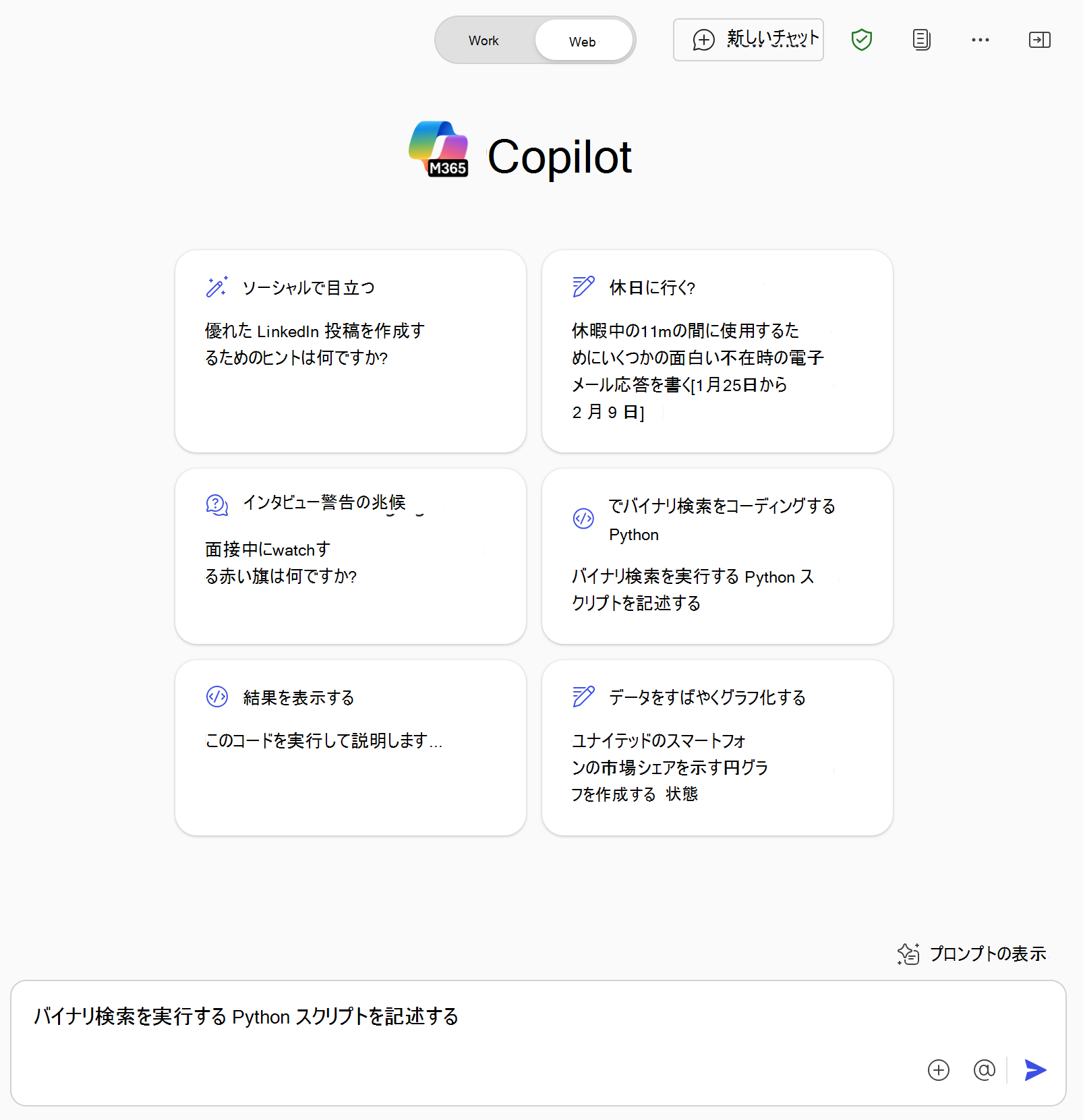This screenshot has width=1083, height=1120.
Task: Start a new chat with 新しいチャット button
Action: point(748,40)
